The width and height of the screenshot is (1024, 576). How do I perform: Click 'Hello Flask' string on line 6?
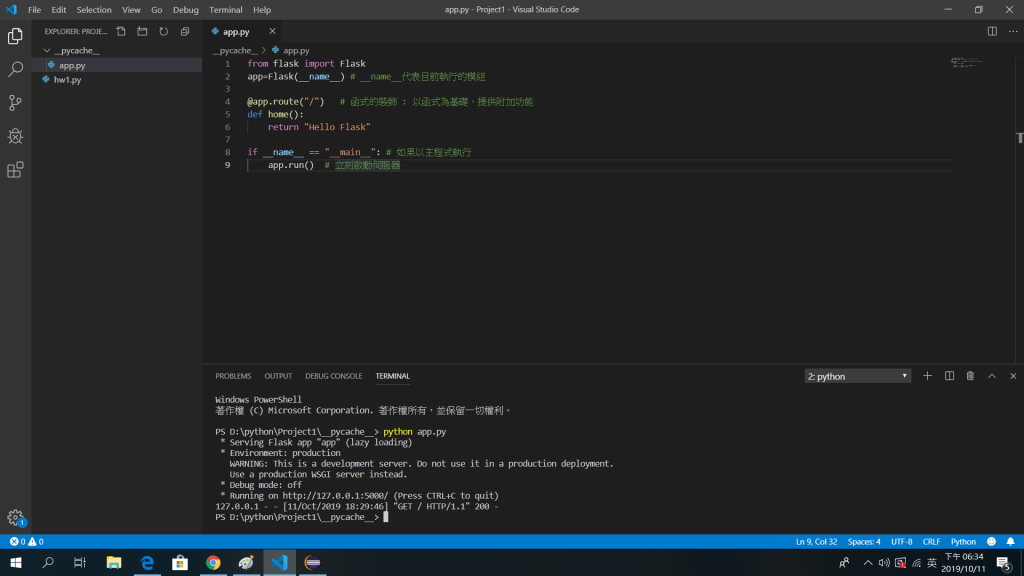337,127
